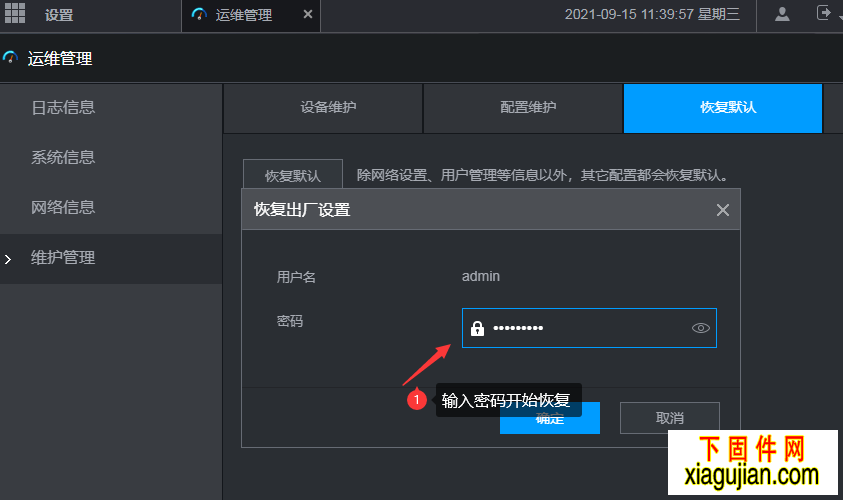
Task: Click the logout icon in top bar
Action: 823,13
